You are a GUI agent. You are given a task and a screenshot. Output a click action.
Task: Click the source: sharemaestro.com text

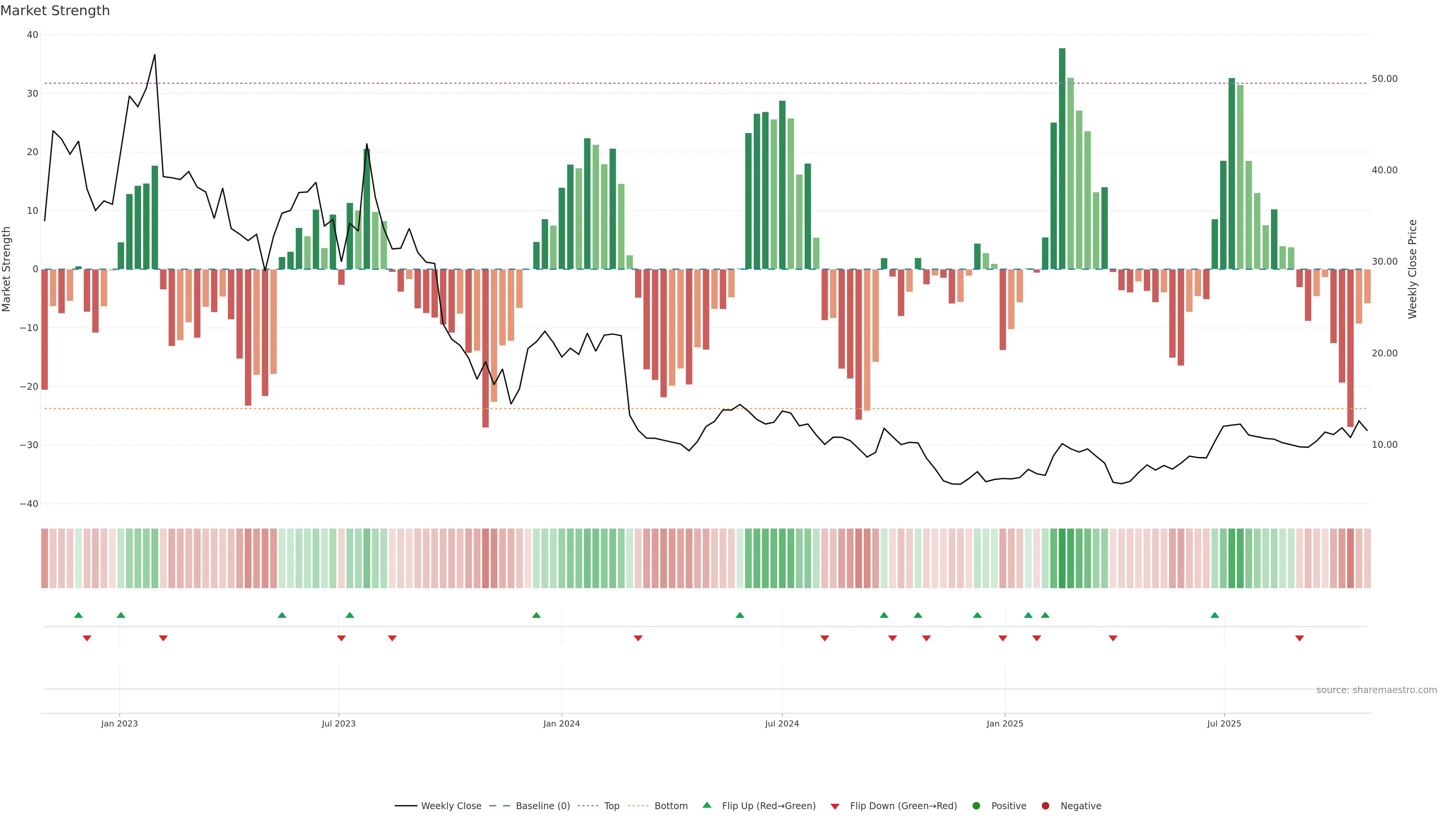click(x=1376, y=690)
